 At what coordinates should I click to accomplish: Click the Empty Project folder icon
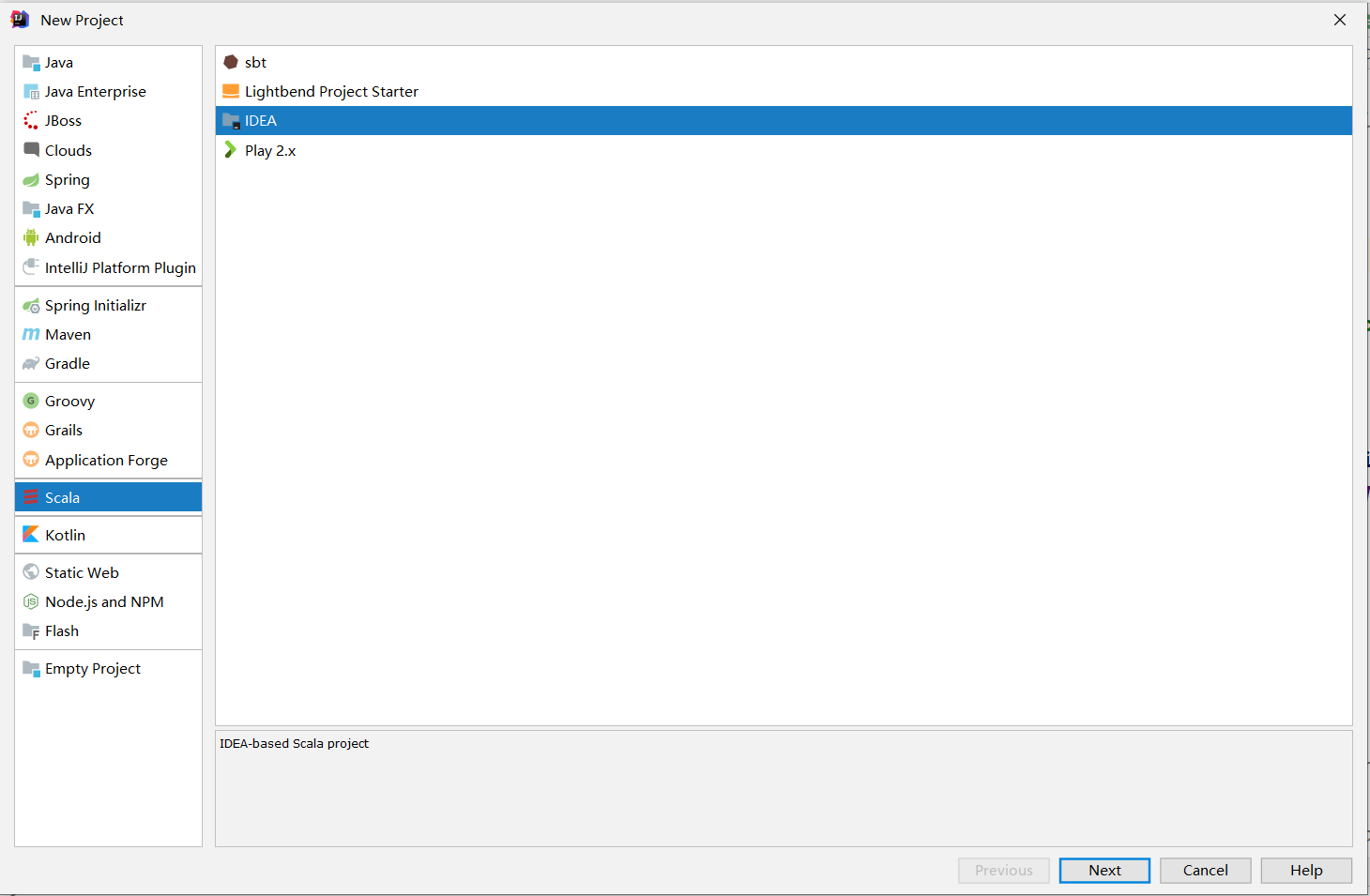[x=31, y=669]
